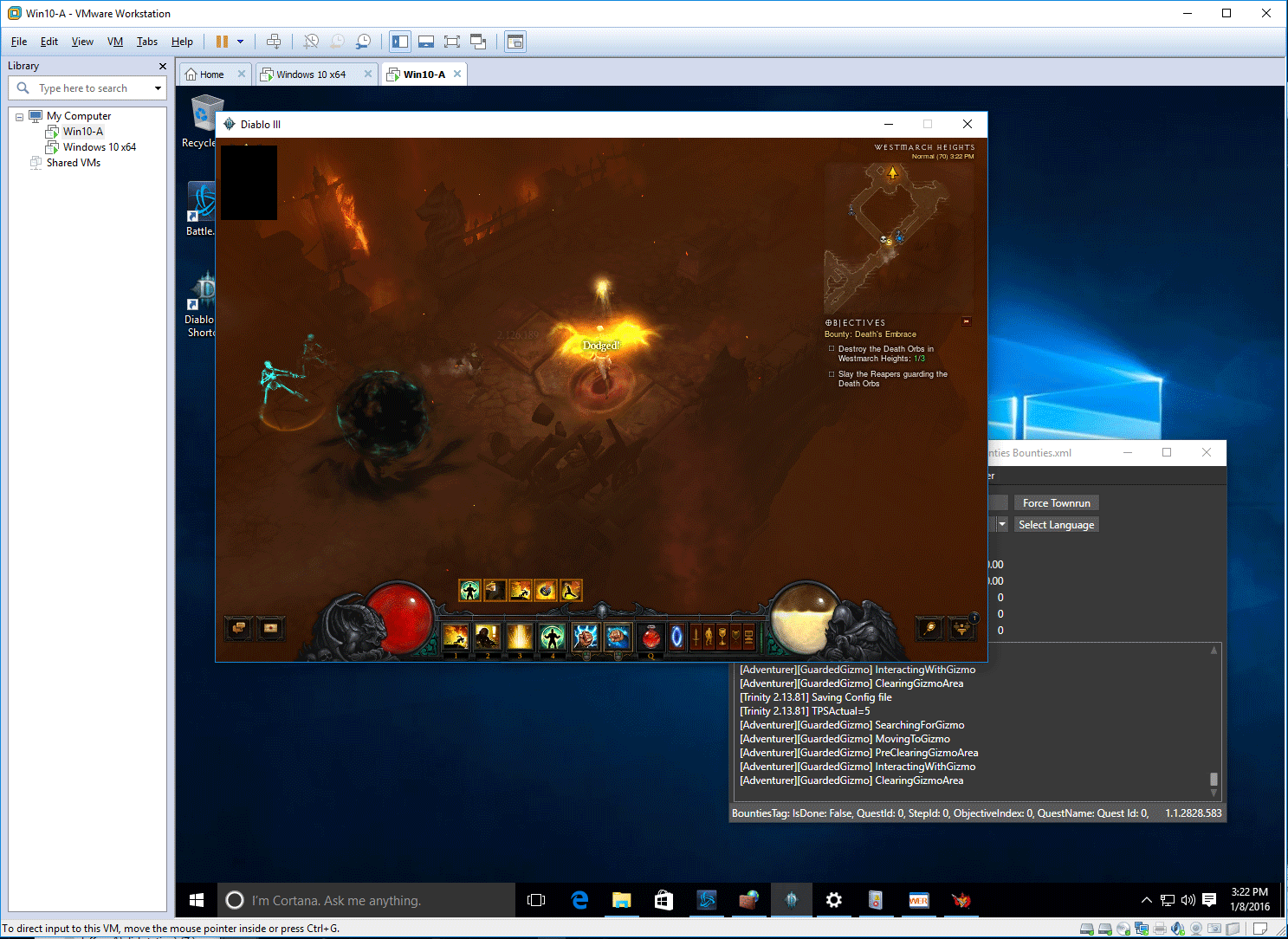The width and height of the screenshot is (1288, 939).
Task: Toggle the thumbnail bar view icon
Action: pos(426,42)
